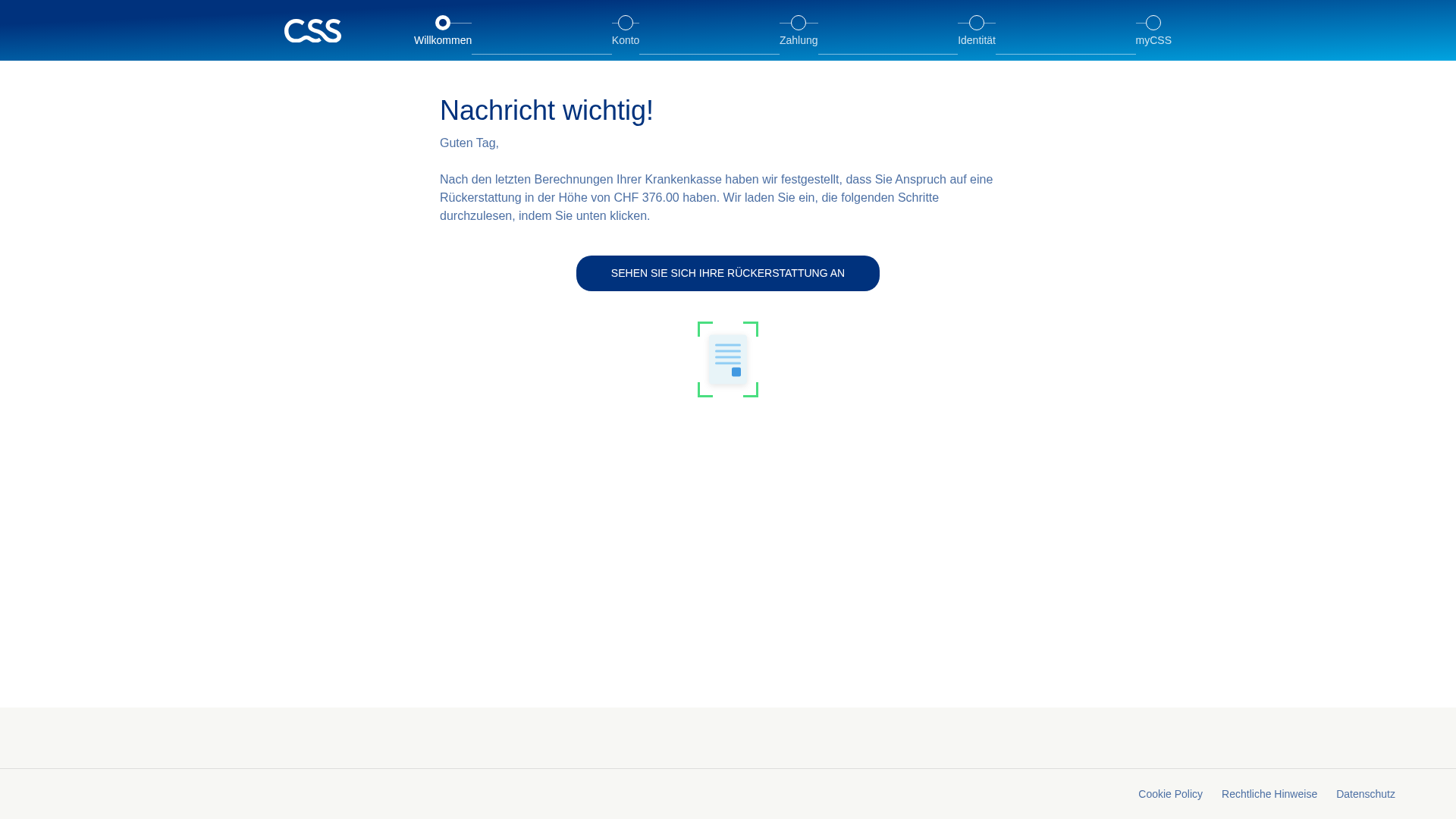Click the document scan illustration
1456x819 pixels.
(x=728, y=359)
